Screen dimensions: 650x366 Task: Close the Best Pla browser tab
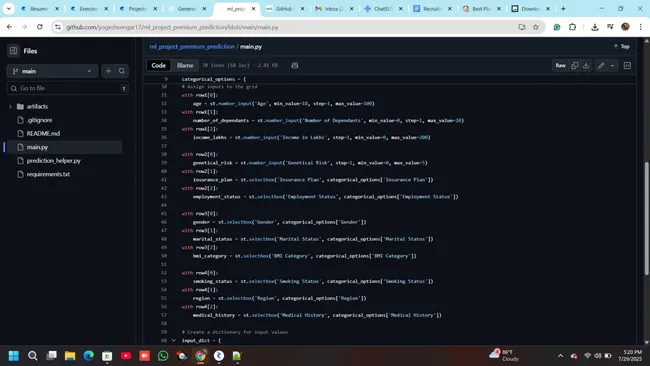(499, 8)
